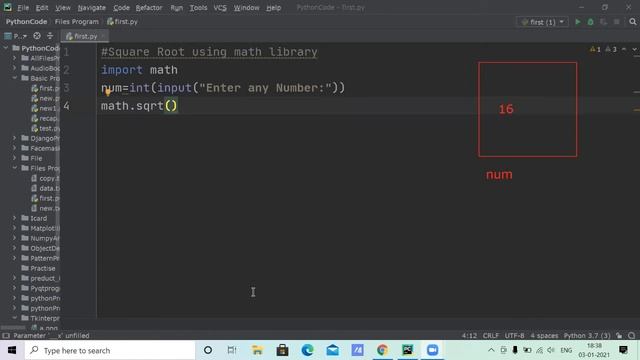Open the 'first (1)' run configuration dropdown
Image resolution: width=640 pixels, height=360 pixels.
pyautogui.click(x=542, y=22)
